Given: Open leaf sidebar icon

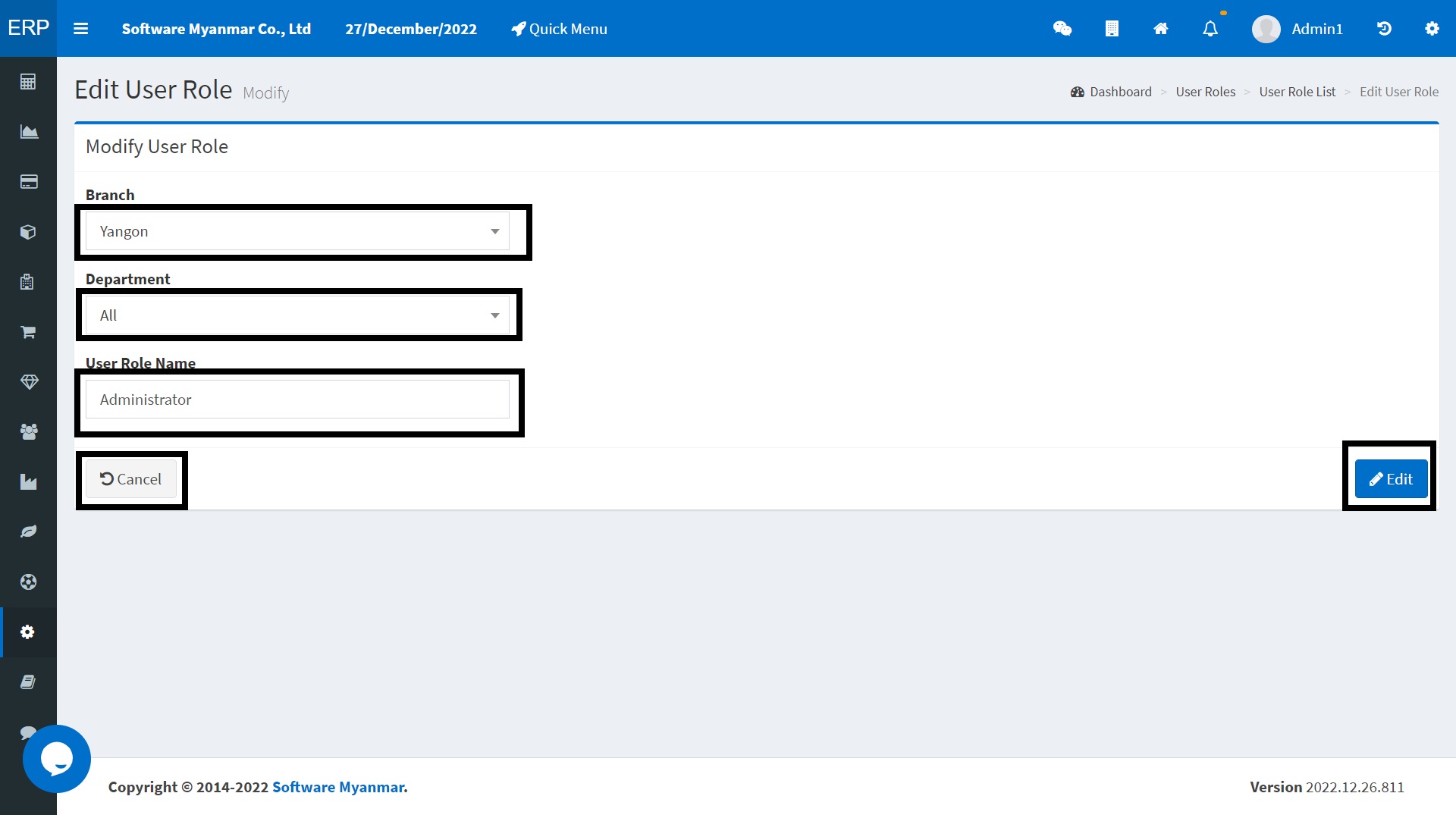Looking at the screenshot, I should pos(28,532).
